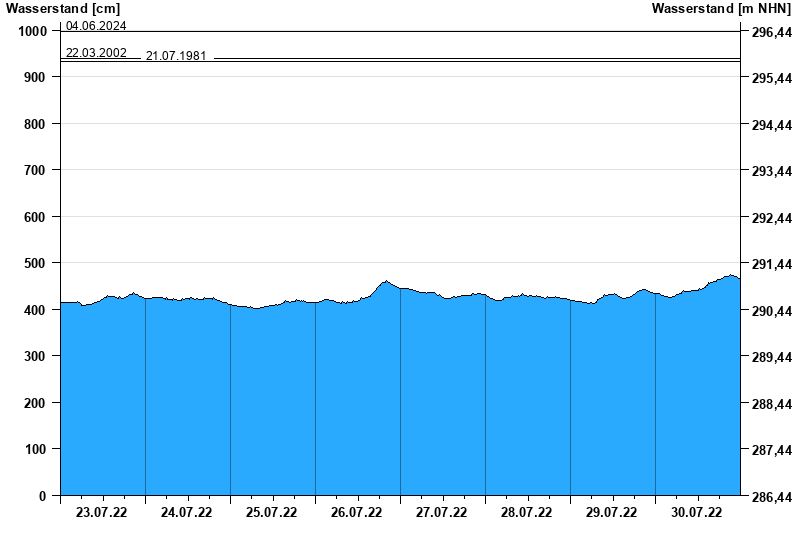800x550 pixels.
Task: Select the 23.07.22 date label
Action: [x=102, y=513]
